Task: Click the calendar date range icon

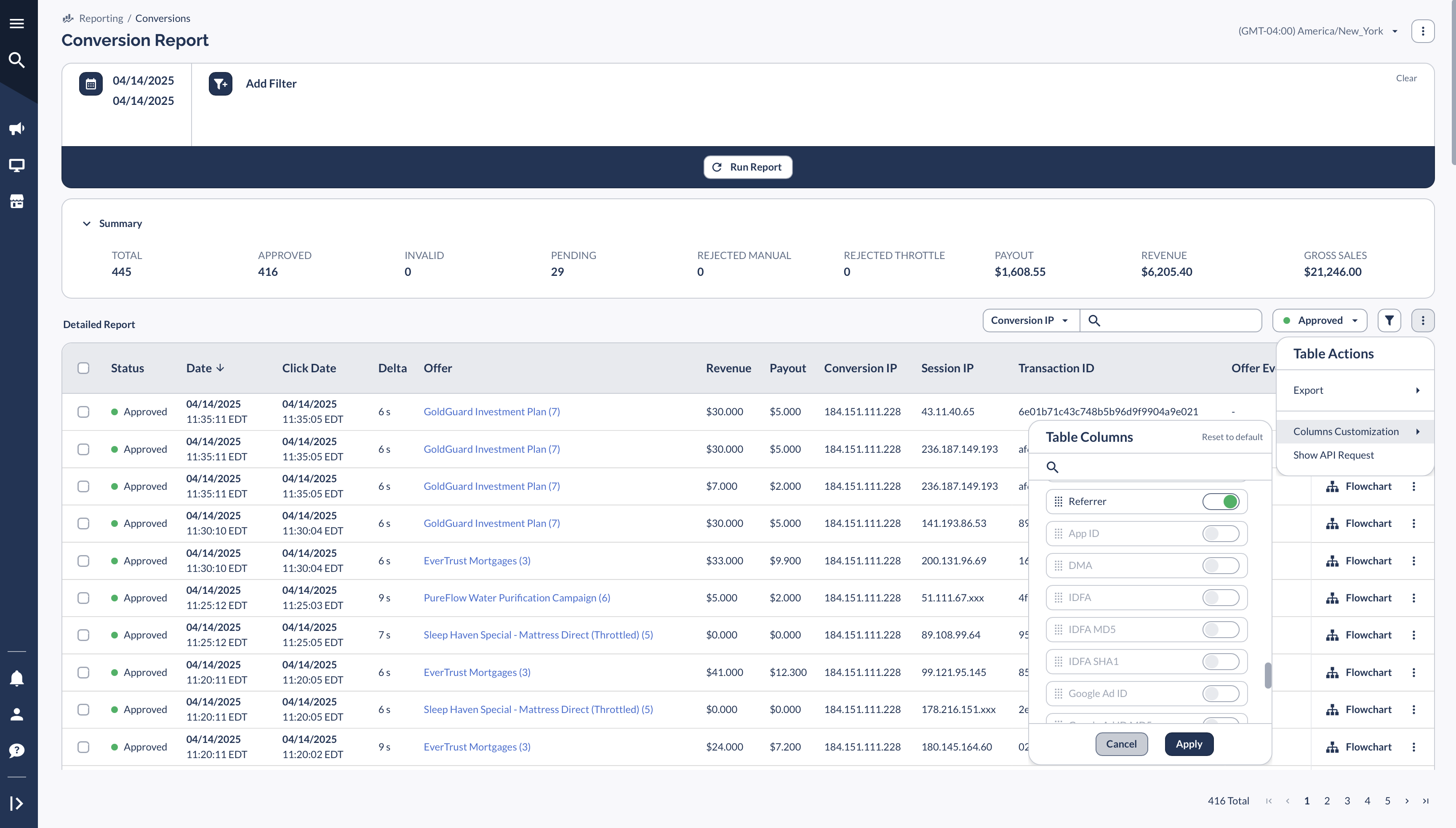Action: coord(91,84)
